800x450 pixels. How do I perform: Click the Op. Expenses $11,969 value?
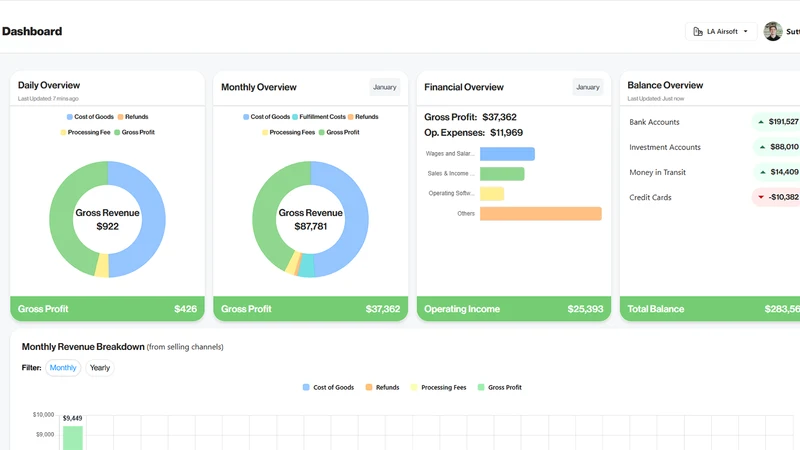pos(506,133)
